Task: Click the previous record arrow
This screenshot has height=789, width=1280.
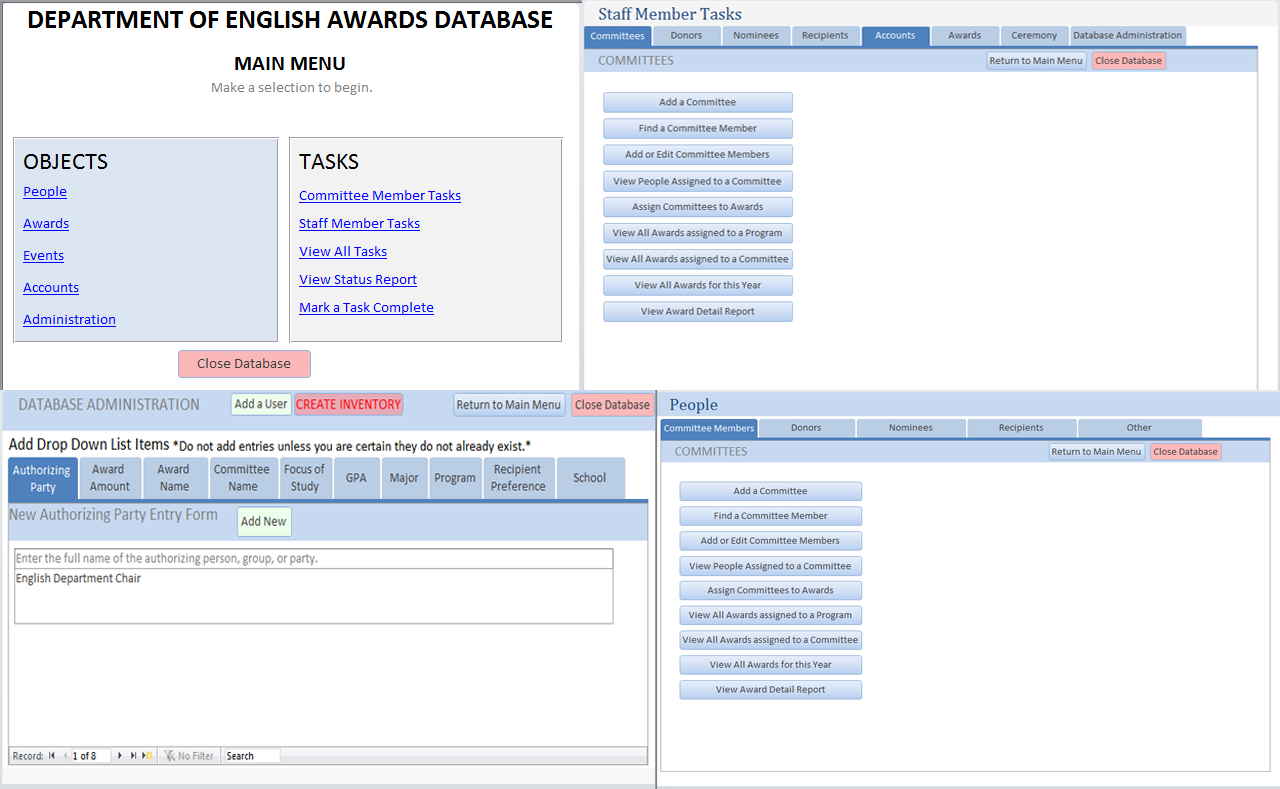Action: point(65,756)
